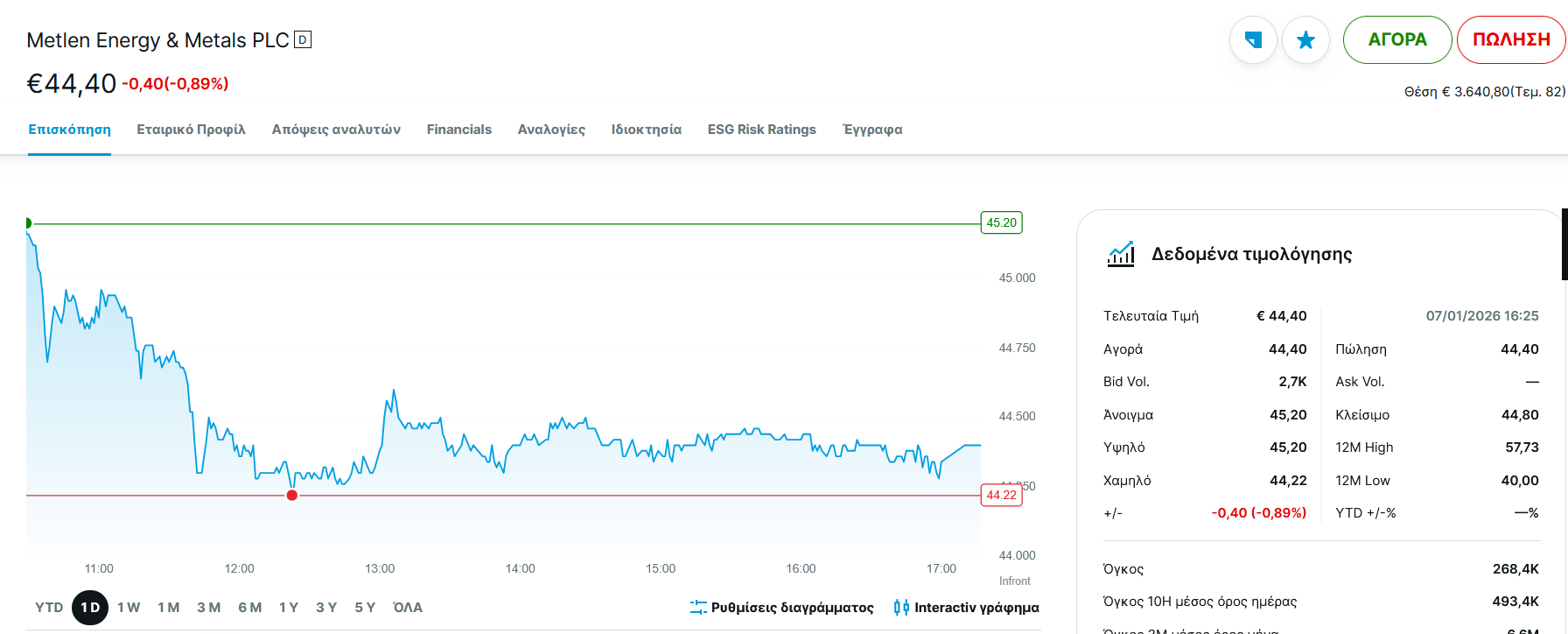
Task: Switch chart range to 1W
Action: pos(129,607)
